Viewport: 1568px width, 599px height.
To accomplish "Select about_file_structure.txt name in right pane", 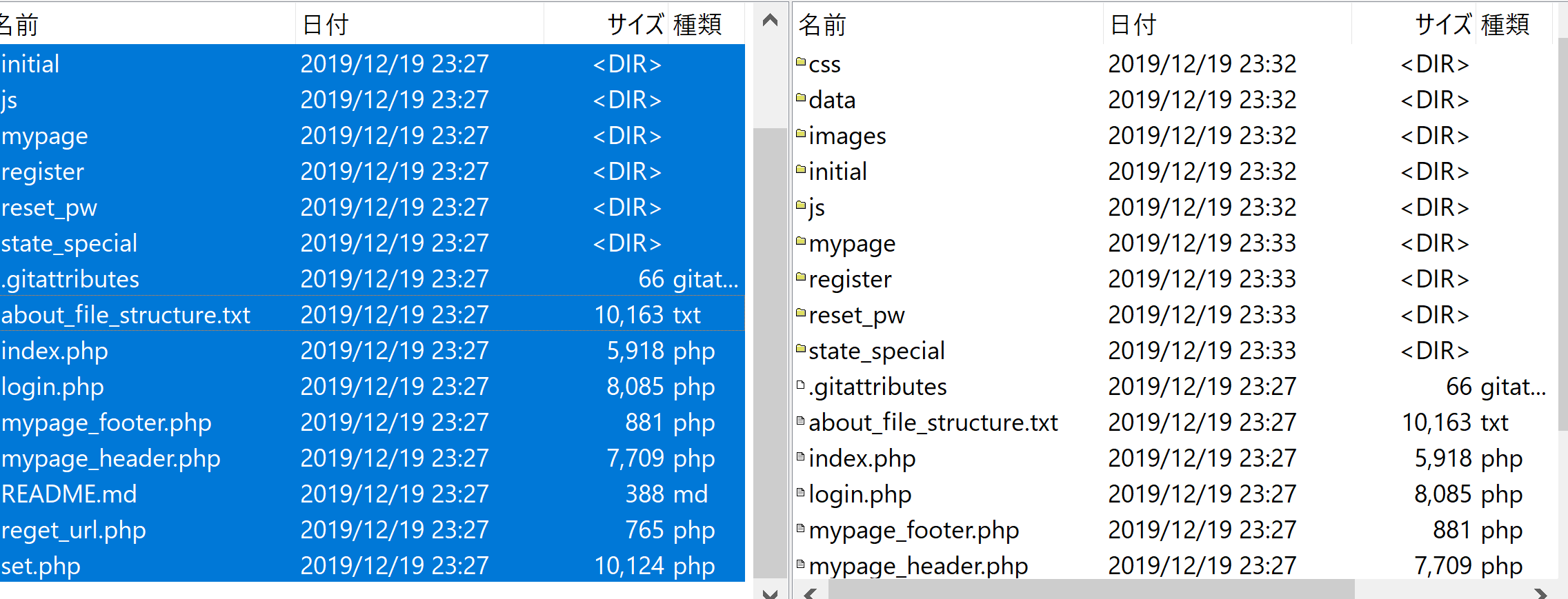I will click(x=933, y=423).
